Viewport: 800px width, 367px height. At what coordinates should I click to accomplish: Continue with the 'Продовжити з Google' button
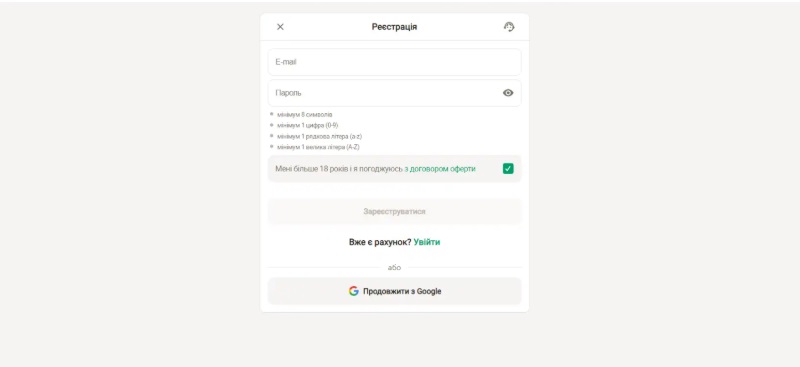394,291
